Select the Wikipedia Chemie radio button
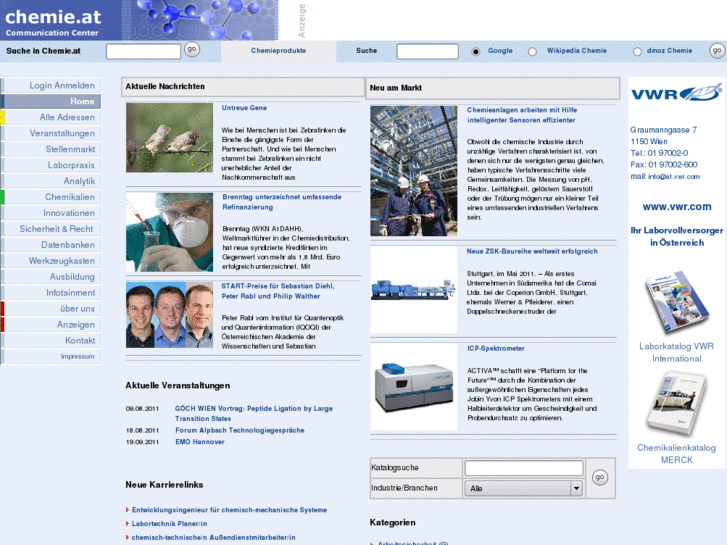The width and height of the screenshot is (727, 545). point(532,51)
